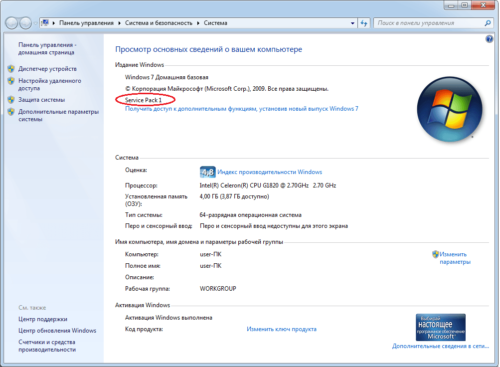Expand the arrow after Система и безопасность breadcrumb
Screen dimensions: 500x367
click(198, 23)
